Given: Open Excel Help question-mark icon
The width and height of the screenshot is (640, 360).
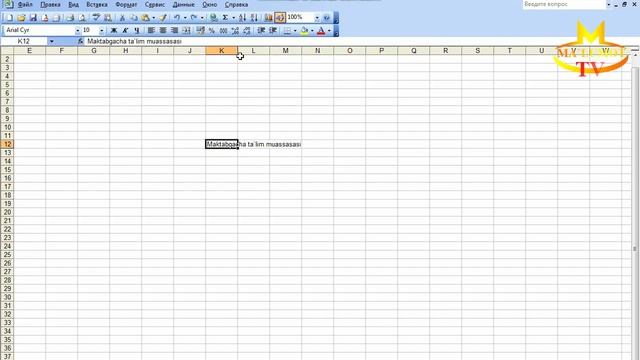Looking at the screenshot, I should pos(327,18).
